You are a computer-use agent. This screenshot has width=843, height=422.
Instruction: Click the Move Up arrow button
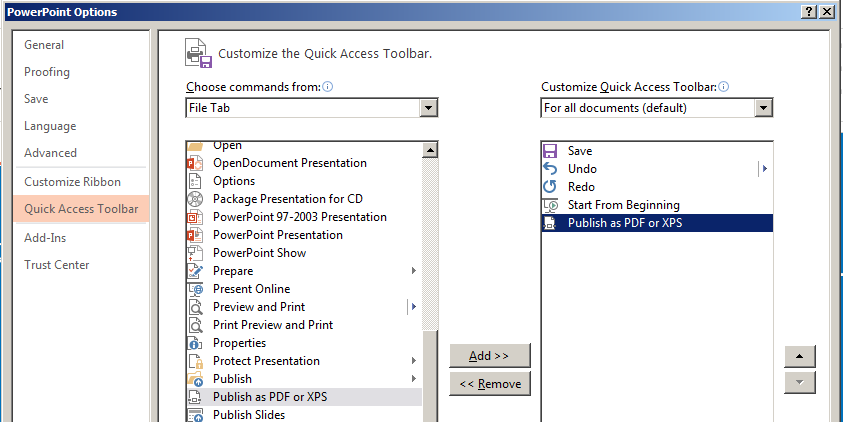click(800, 356)
